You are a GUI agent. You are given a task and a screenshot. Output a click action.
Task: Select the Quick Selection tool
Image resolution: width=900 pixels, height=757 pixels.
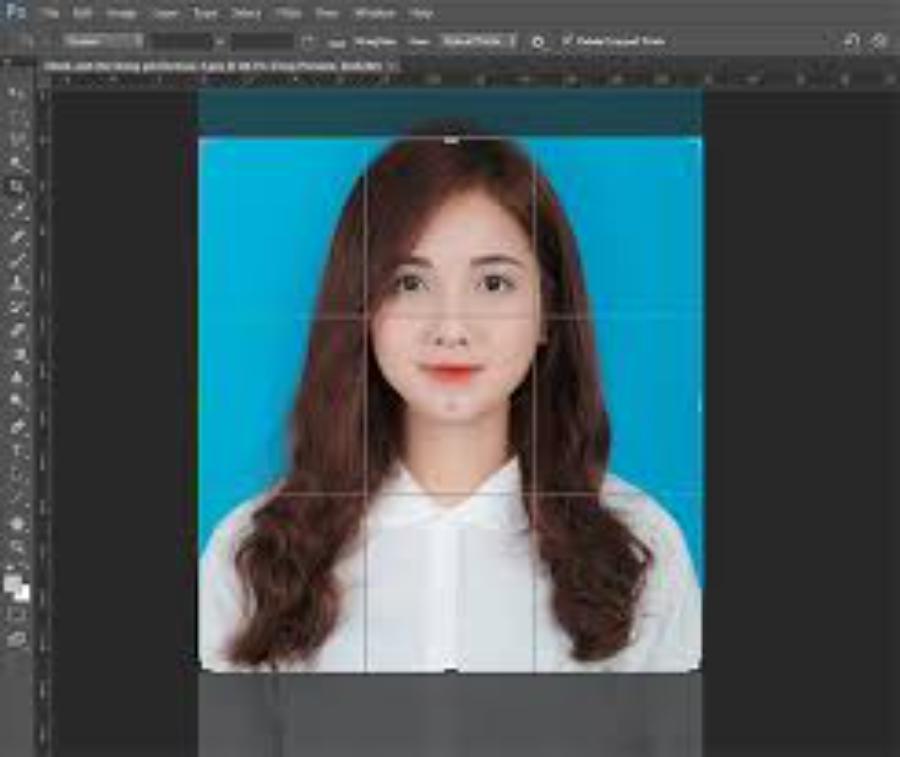click(x=17, y=164)
